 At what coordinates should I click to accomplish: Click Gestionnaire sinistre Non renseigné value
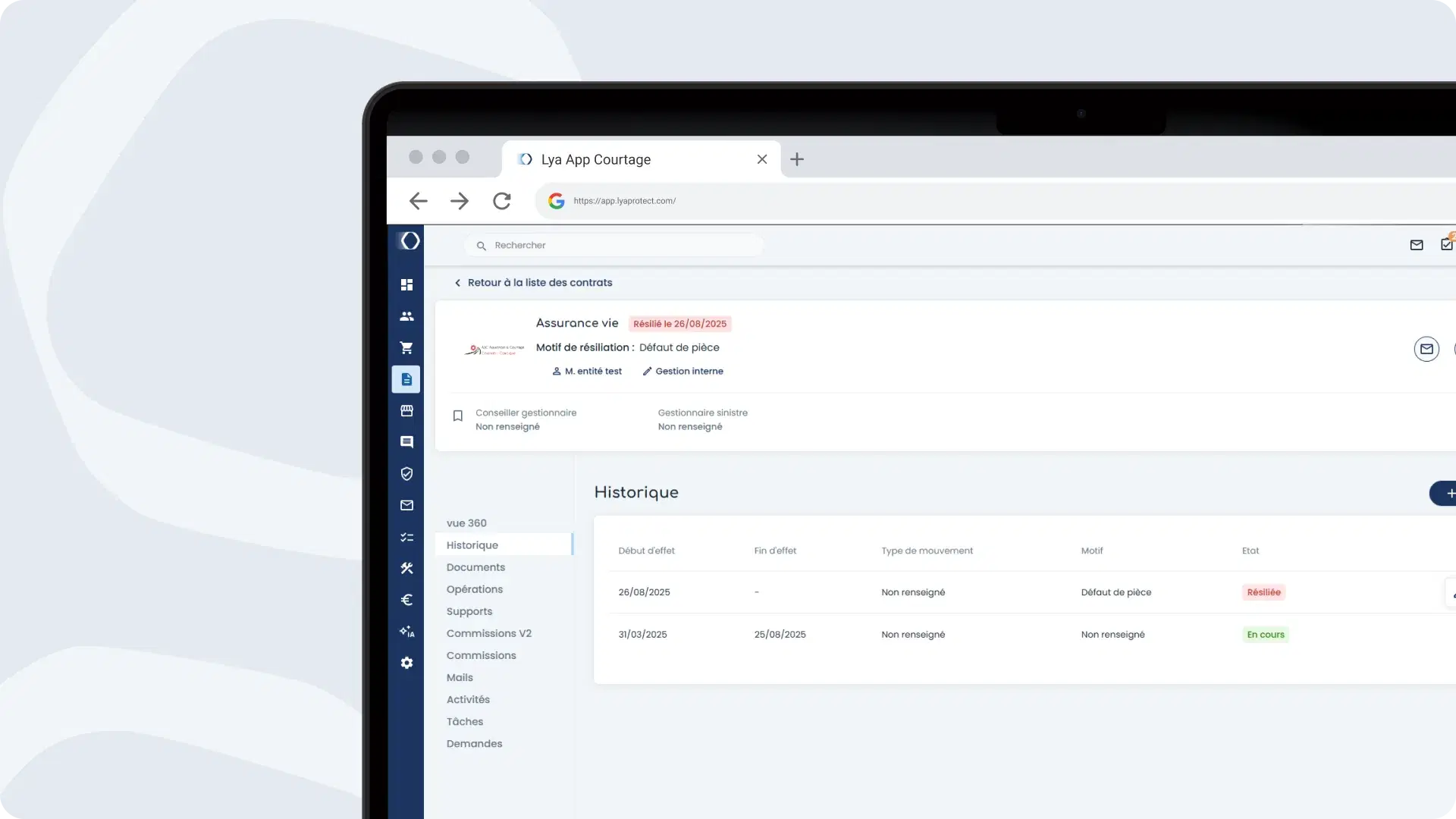[x=690, y=427]
